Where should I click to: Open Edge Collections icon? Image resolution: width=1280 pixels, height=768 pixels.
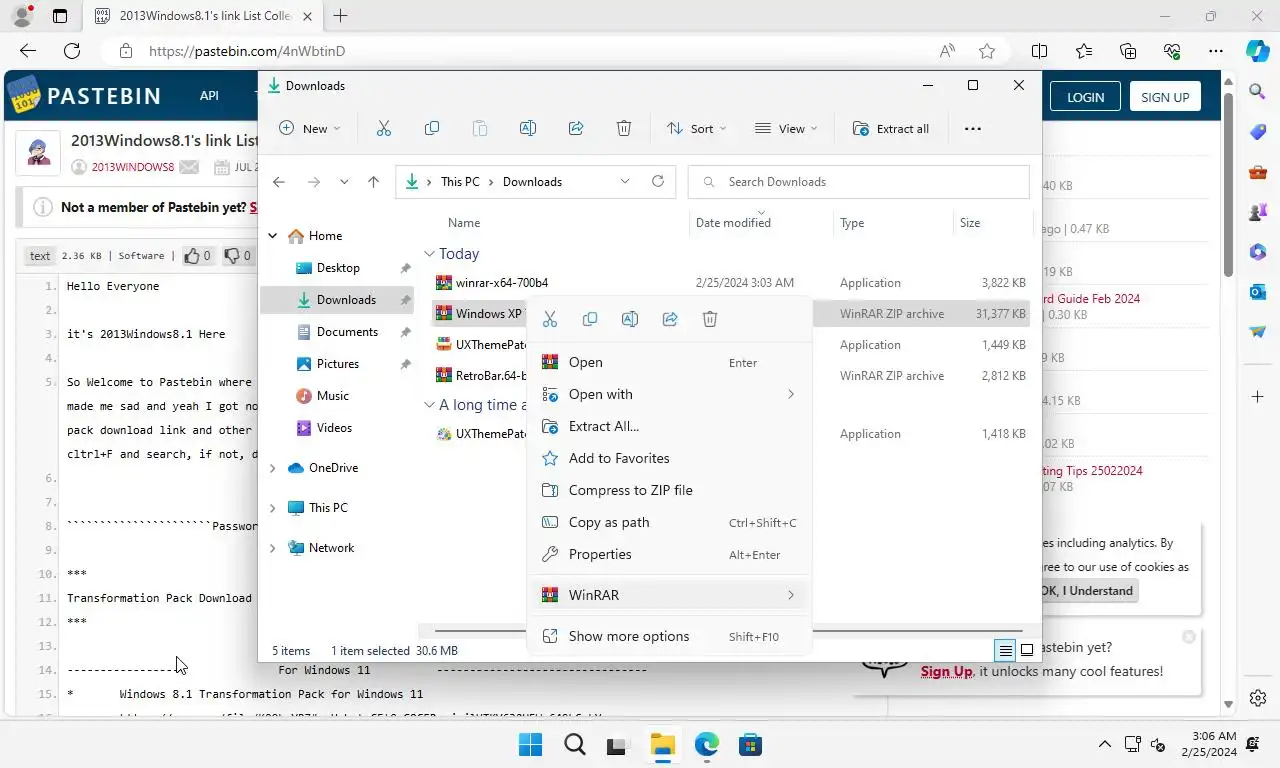click(x=1128, y=51)
